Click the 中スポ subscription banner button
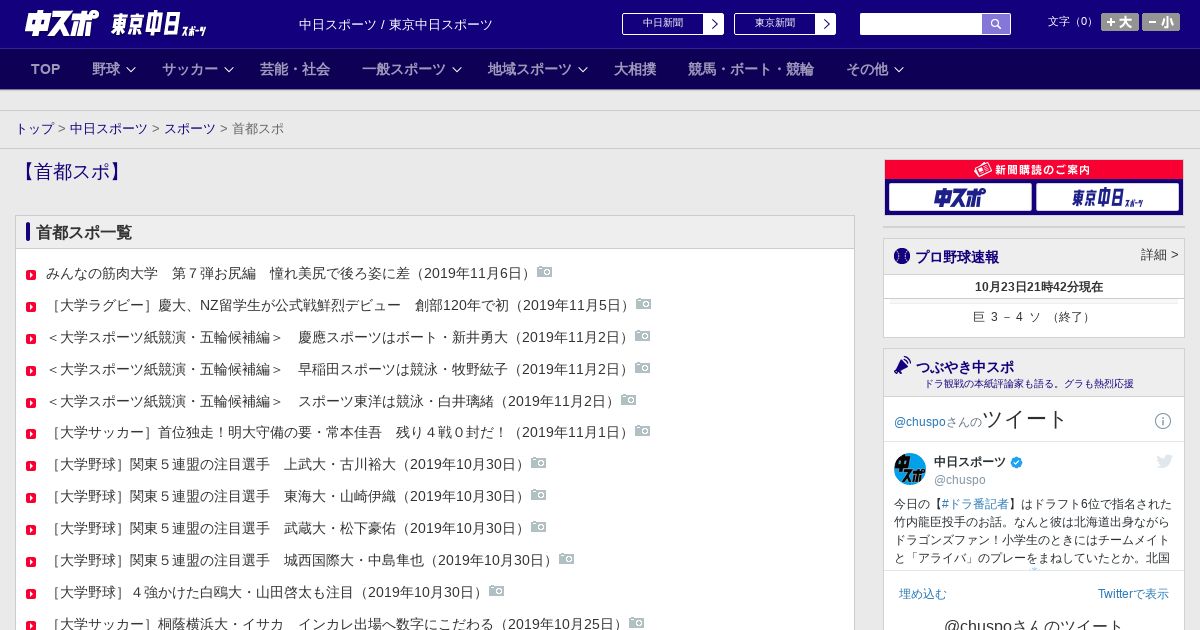This screenshot has width=1200, height=630. pos(960,197)
